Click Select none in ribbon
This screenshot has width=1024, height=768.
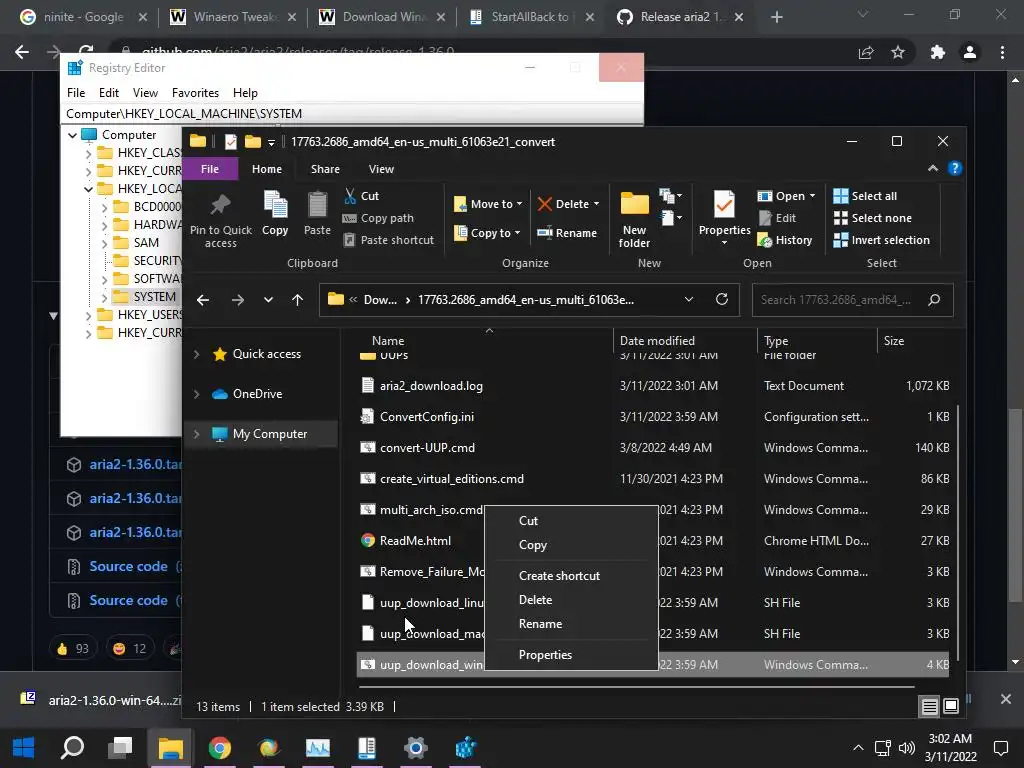[x=872, y=218]
